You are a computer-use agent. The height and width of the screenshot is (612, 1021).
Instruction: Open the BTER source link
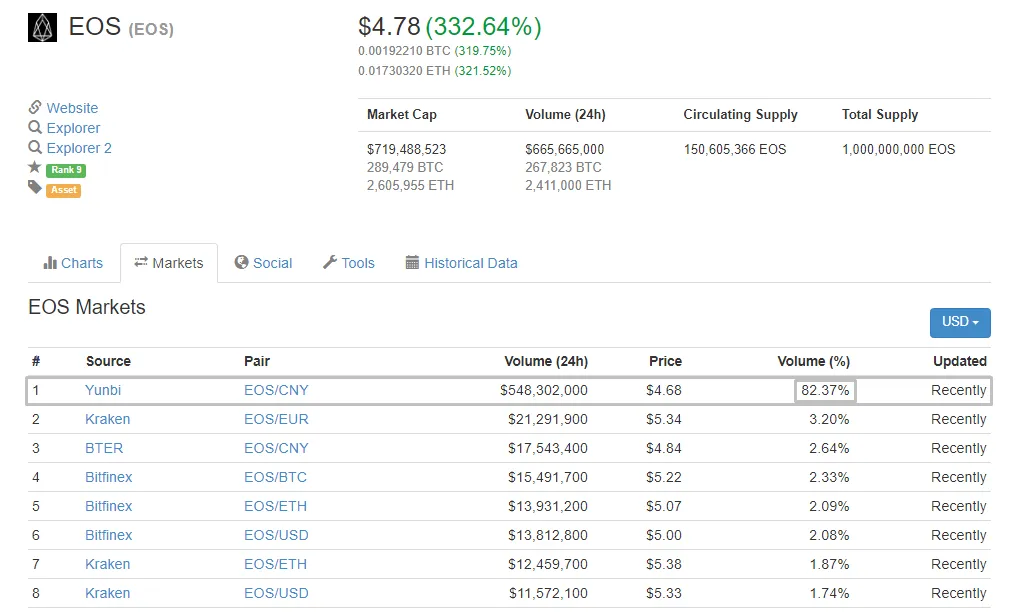104,448
